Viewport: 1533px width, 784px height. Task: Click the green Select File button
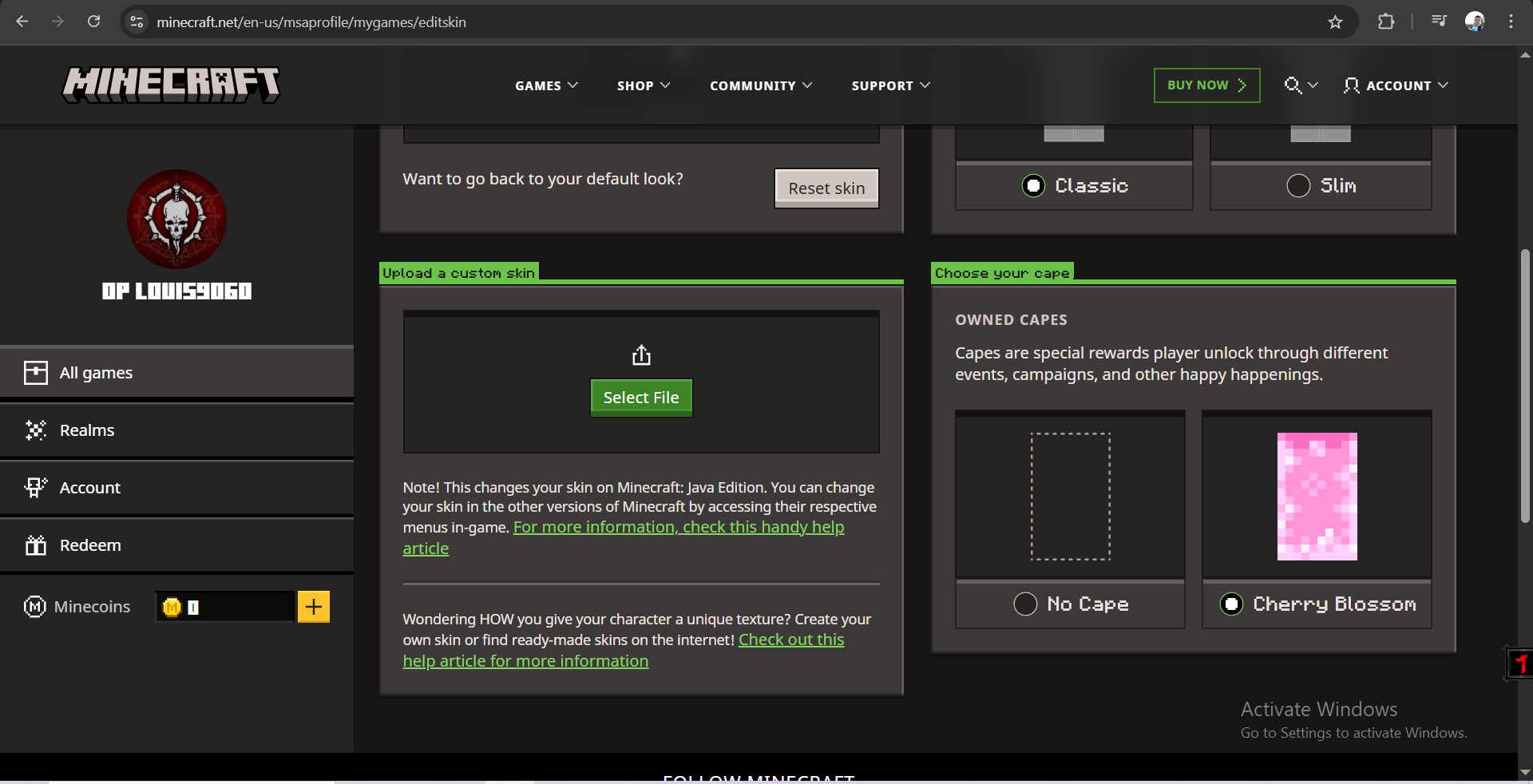pos(641,398)
